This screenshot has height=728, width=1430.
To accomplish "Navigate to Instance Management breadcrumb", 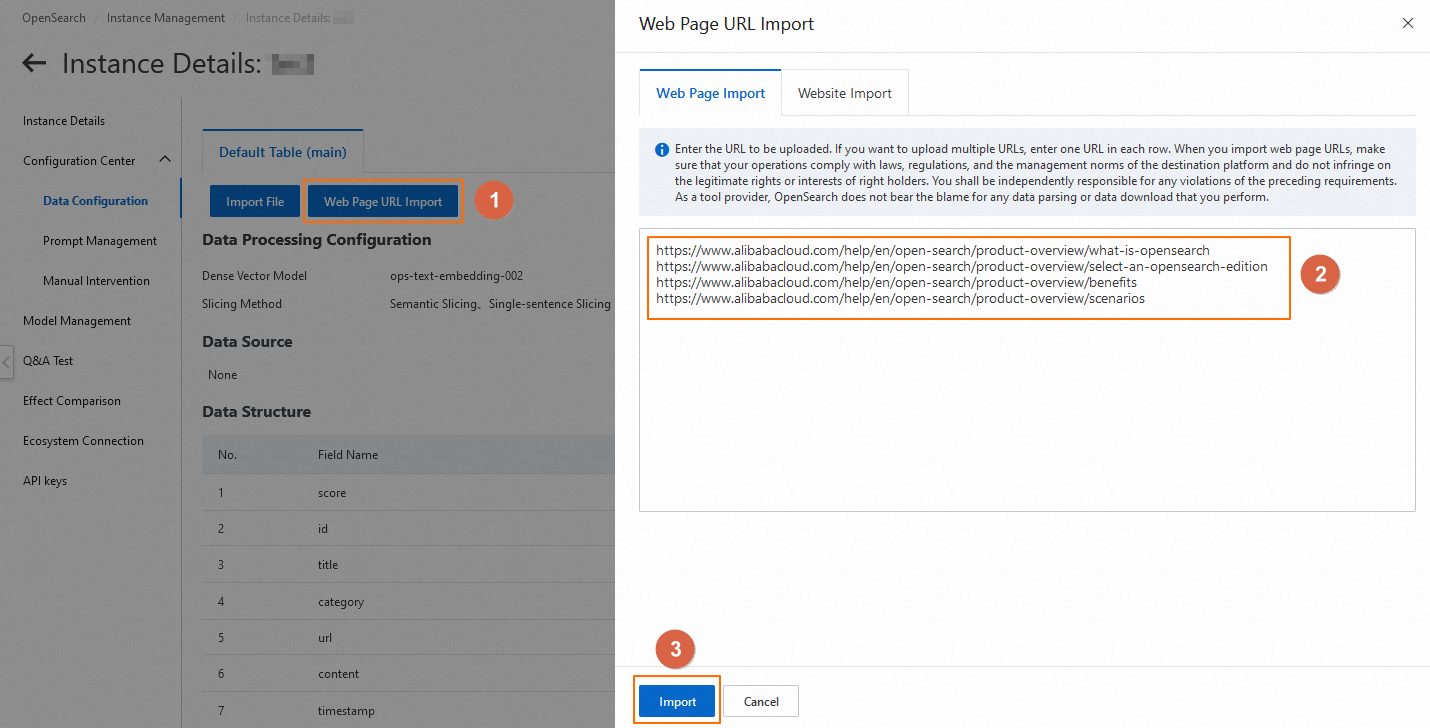I will point(166,18).
